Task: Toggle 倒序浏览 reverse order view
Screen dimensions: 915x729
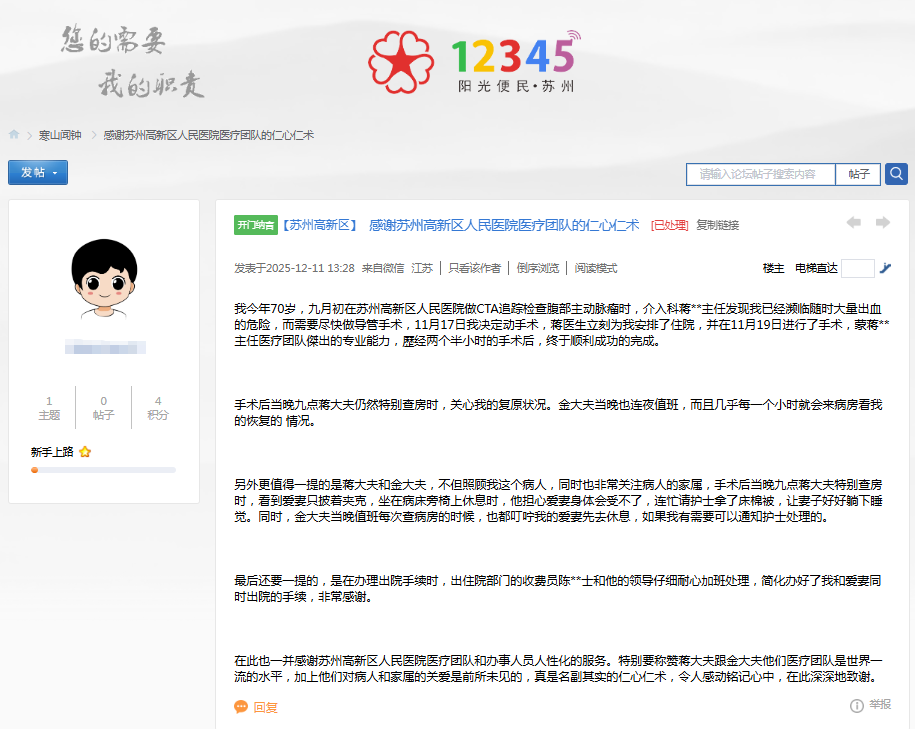Action: pos(537,268)
